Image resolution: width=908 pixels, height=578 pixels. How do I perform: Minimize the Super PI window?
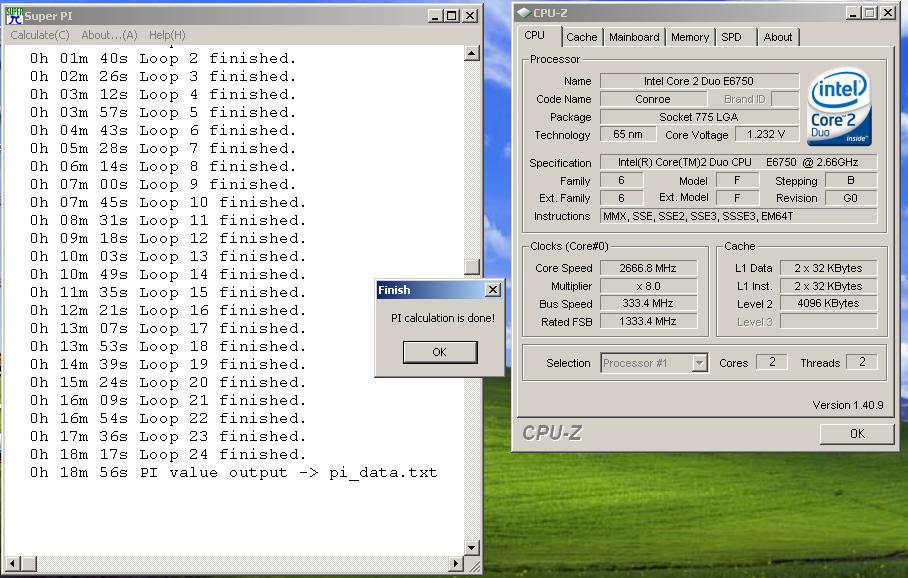pyautogui.click(x=435, y=16)
